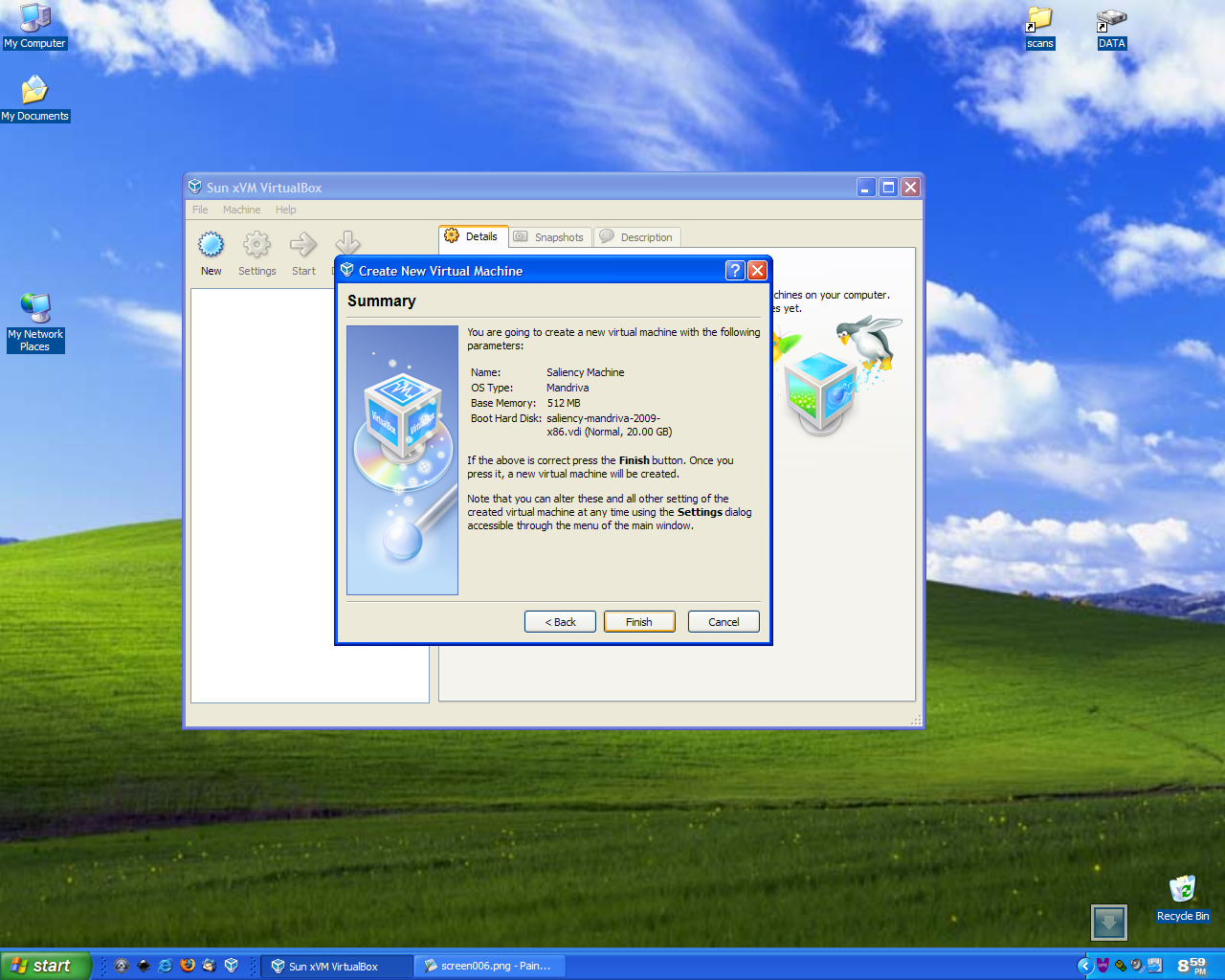Click the gray down-arrow Discard toolbar icon
This screenshot has height=980, width=1225.
click(x=347, y=243)
